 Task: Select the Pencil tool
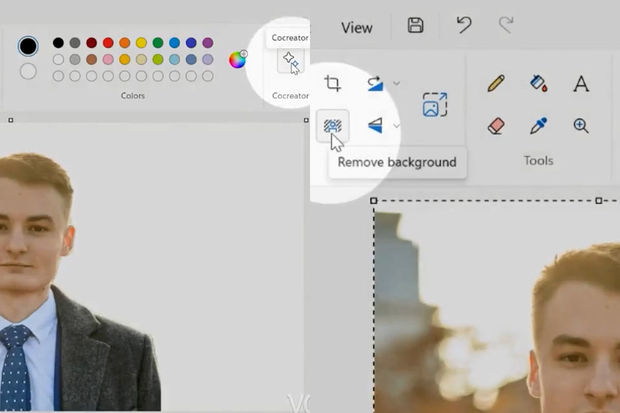(x=496, y=84)
